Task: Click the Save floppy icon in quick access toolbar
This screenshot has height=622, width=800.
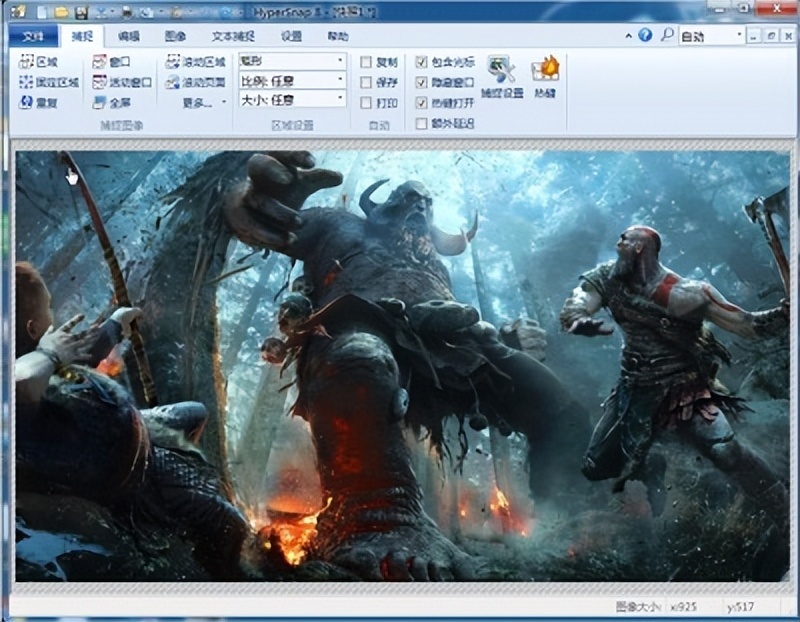Action: point(82,11)
